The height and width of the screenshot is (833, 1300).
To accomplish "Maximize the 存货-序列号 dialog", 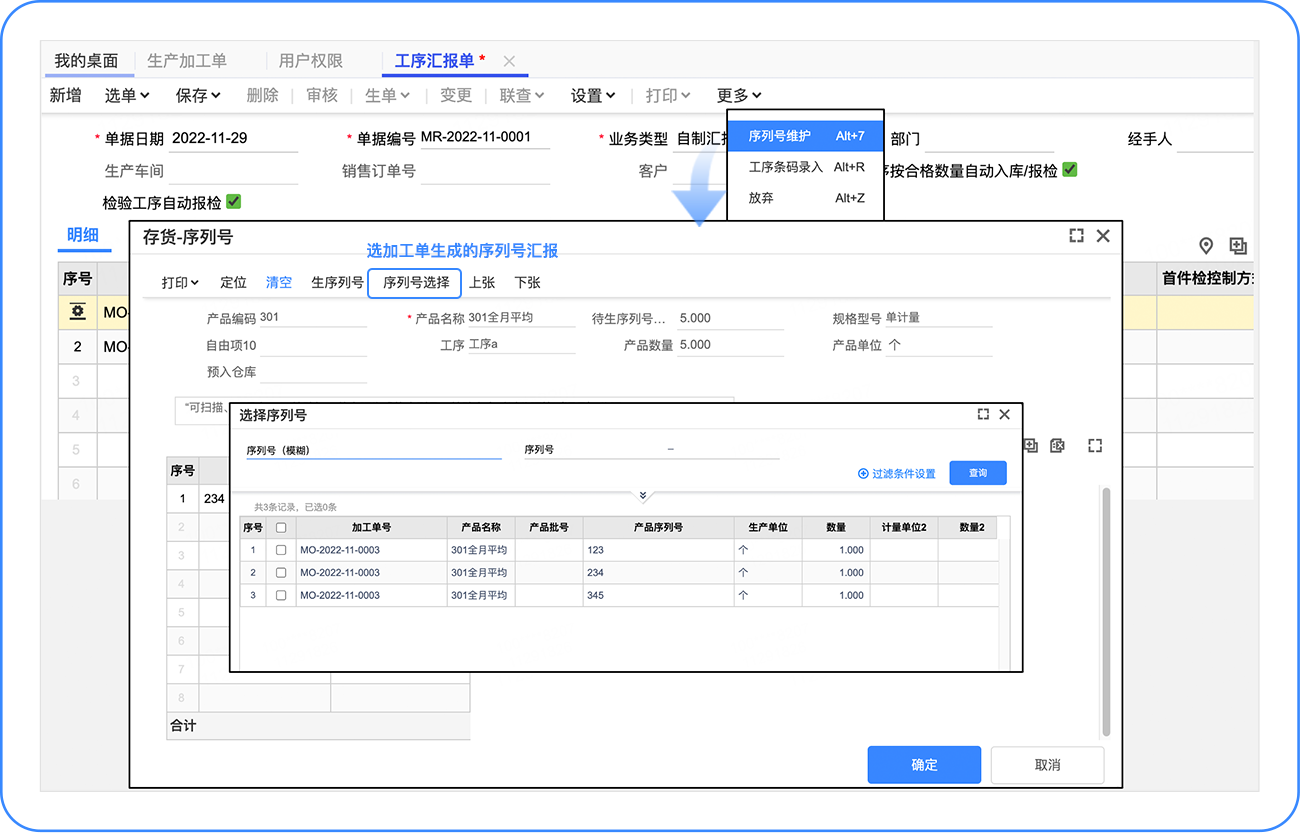I will pos(1076,236).
